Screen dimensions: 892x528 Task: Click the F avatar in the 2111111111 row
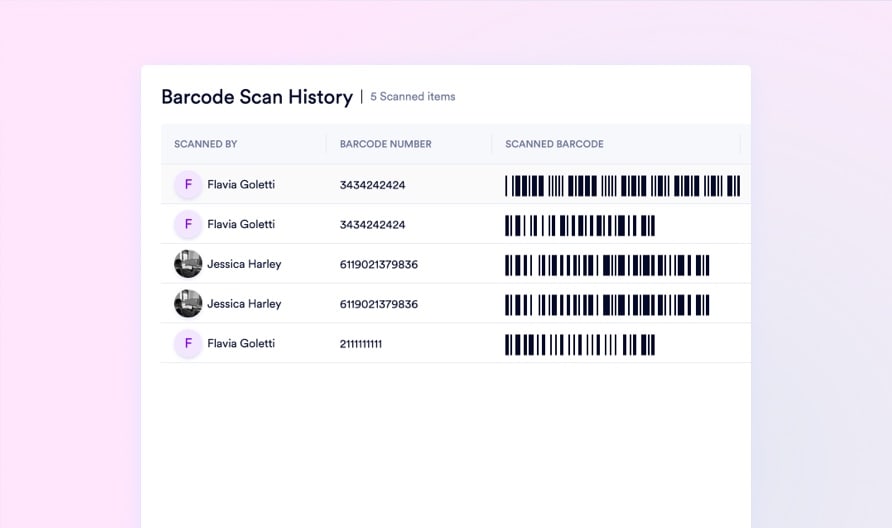coord(188,344)
